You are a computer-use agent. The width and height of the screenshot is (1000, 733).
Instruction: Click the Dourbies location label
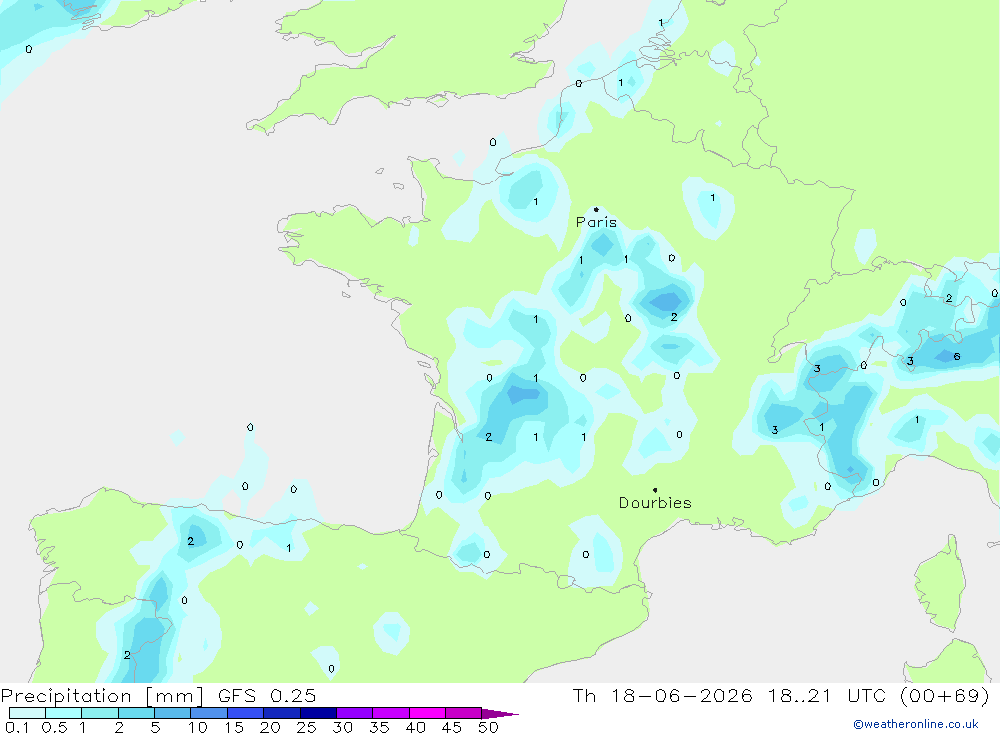coord(655,503)
